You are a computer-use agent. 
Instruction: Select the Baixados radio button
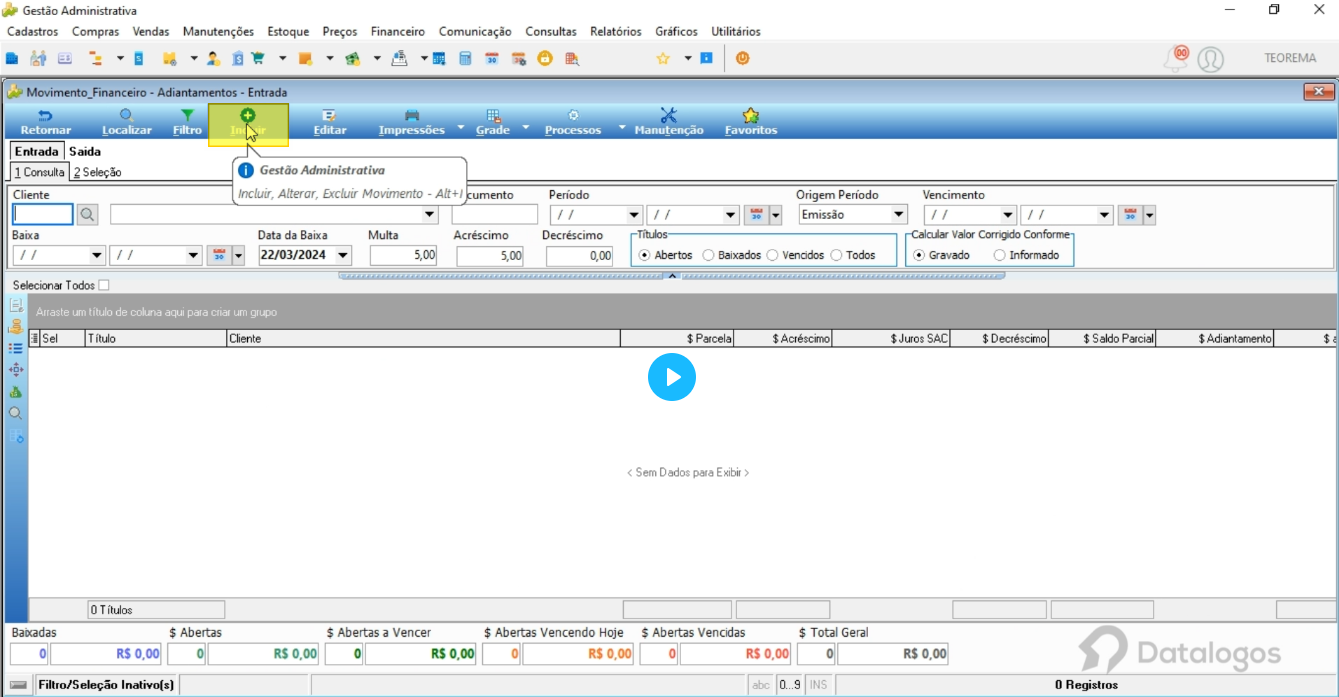tap(708, 255)
